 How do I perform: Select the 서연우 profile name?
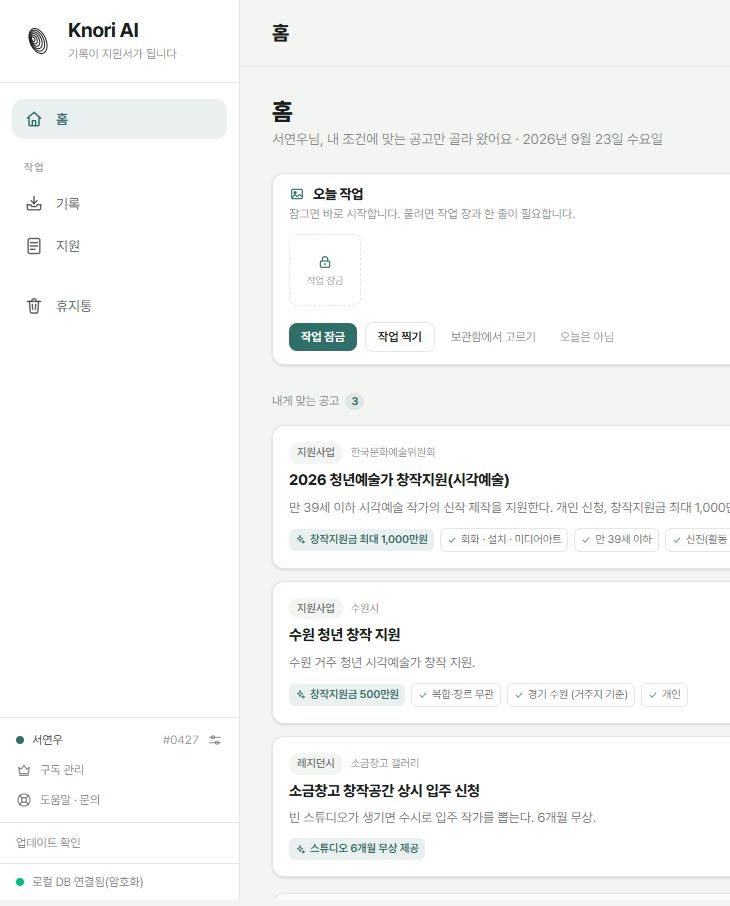point(47,740)
